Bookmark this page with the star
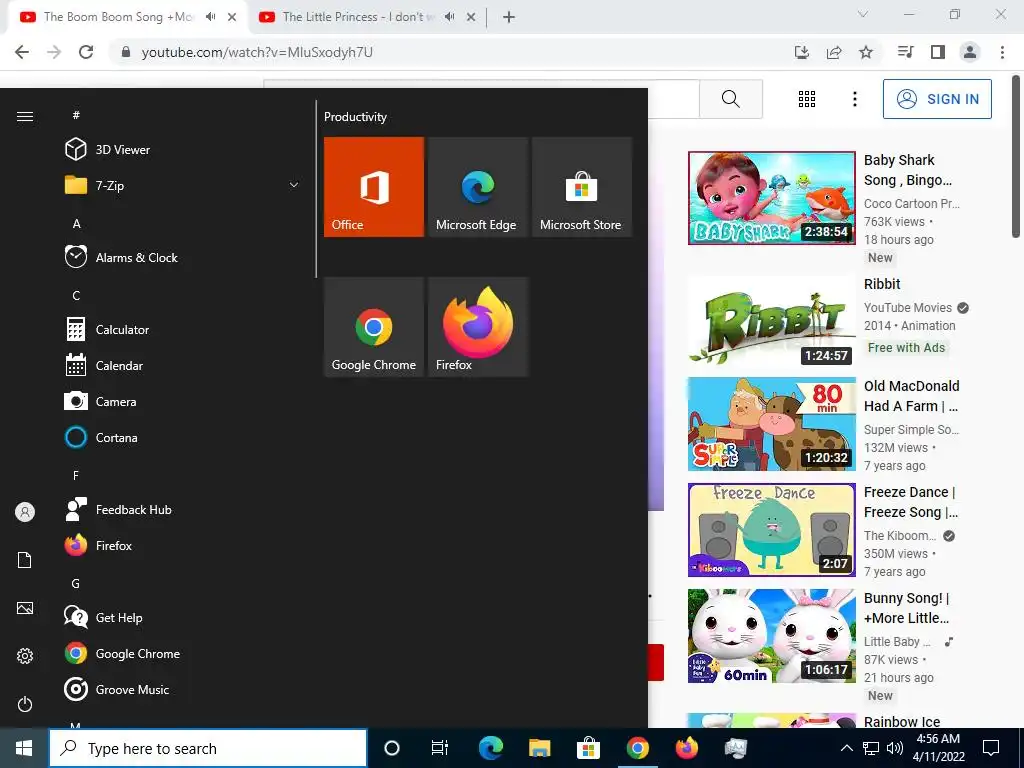1024x768 pixels. coord(866,52)
